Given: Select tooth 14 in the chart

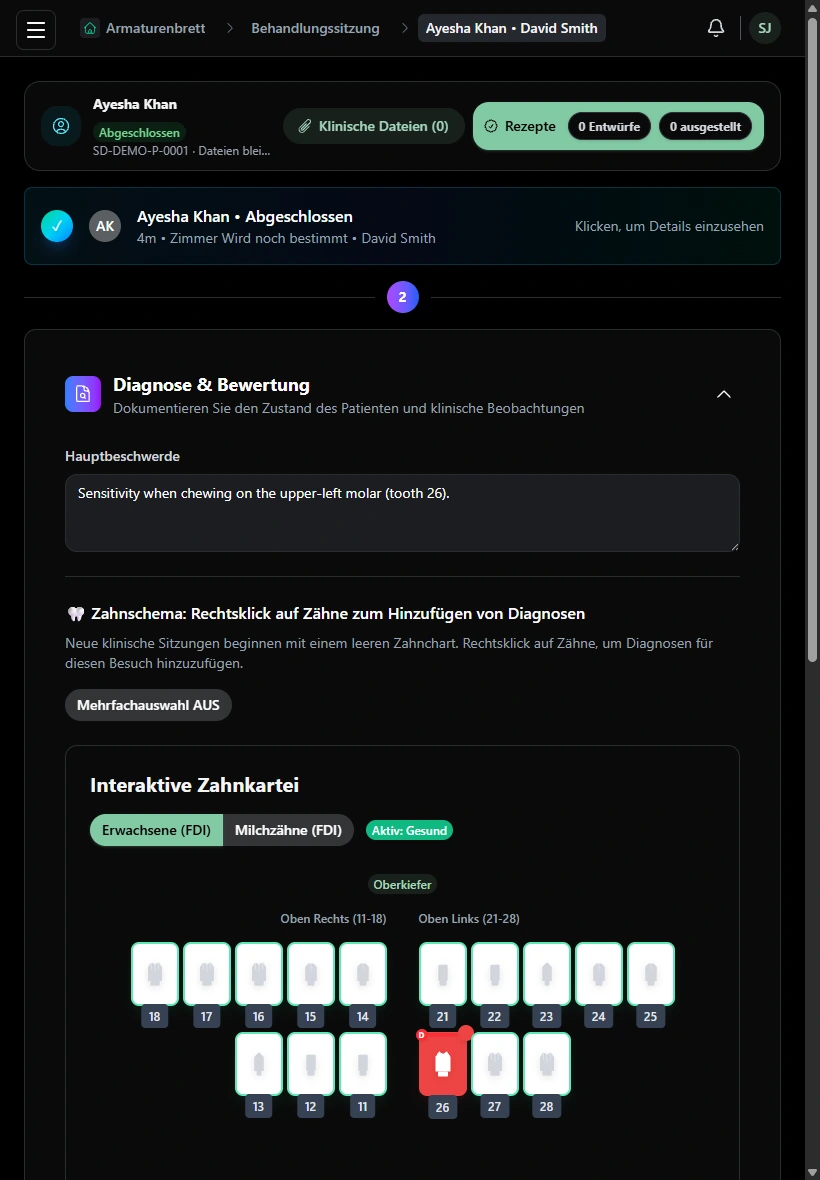Looking at the screenshot, I should click(363, 974).
